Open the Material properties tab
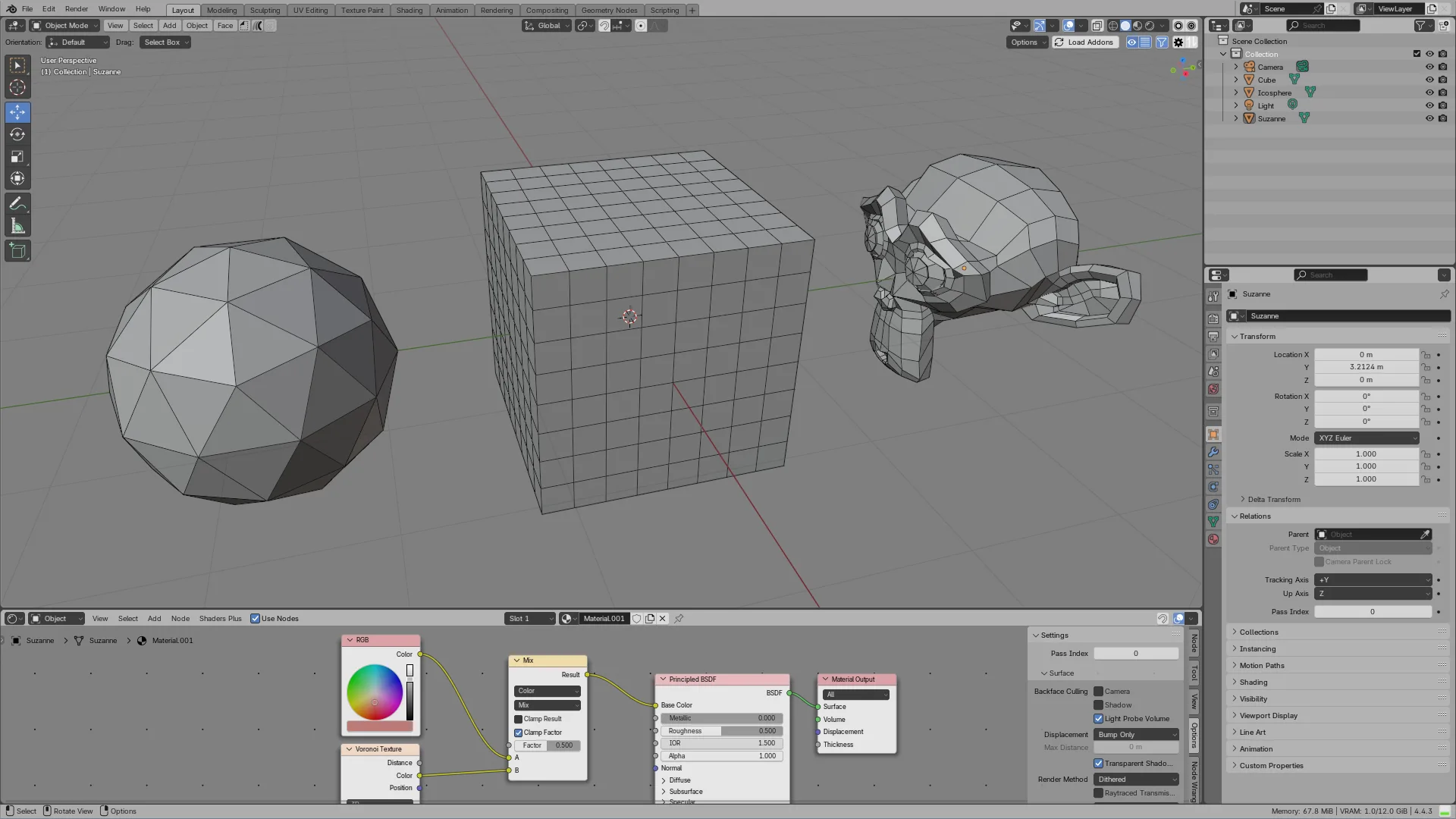The image size is (1456, 819). point(1213,539)
